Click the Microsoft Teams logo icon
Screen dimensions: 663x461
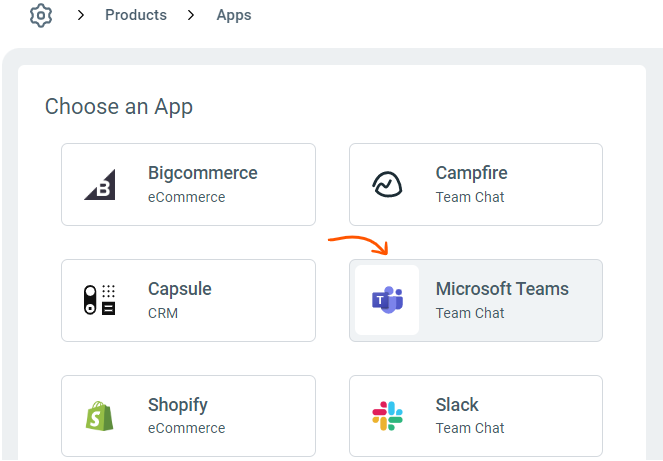pyautogui.click(x=387, y=300)
